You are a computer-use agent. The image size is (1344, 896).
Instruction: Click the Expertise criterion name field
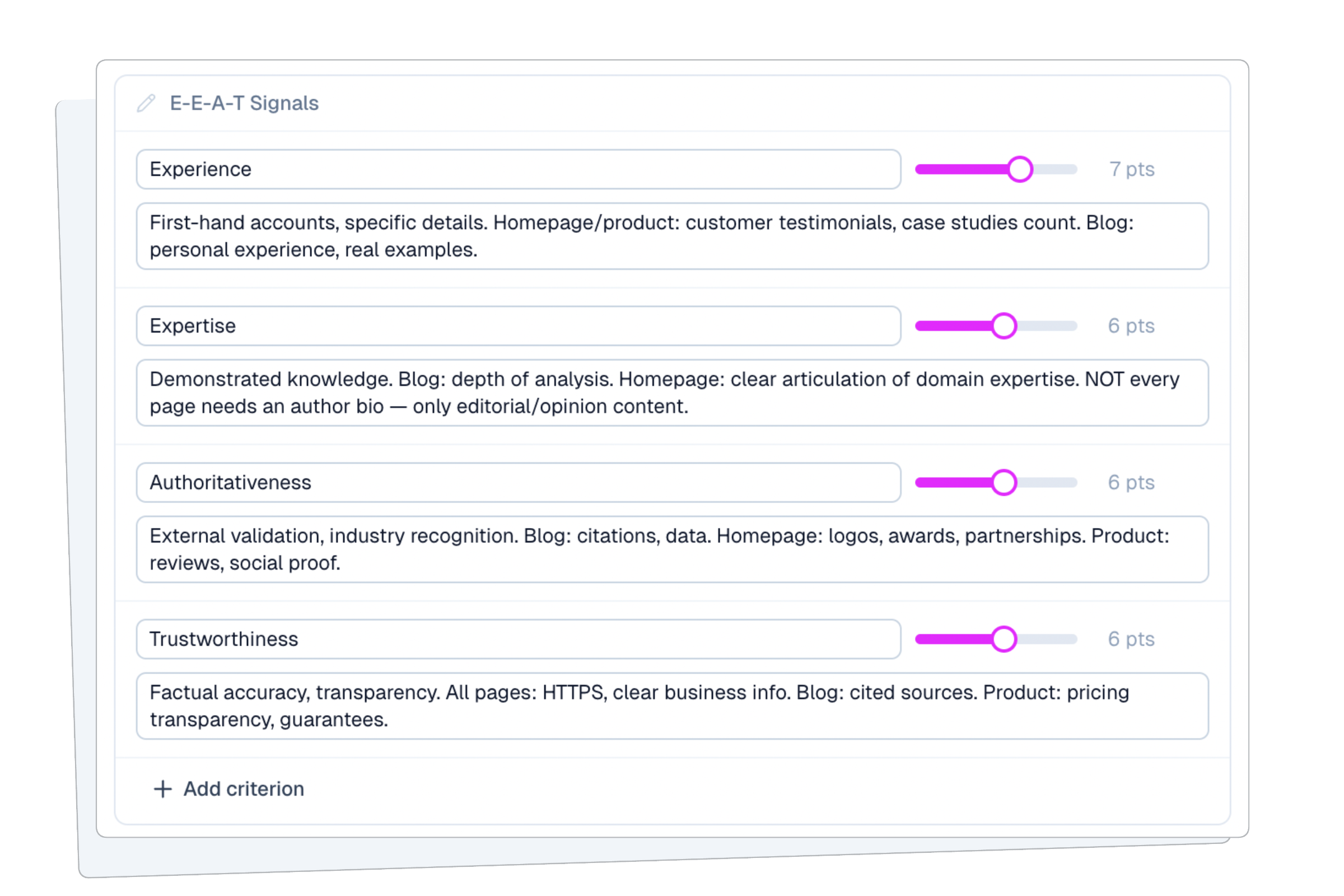pyautogui.click(x=517, y=326)
